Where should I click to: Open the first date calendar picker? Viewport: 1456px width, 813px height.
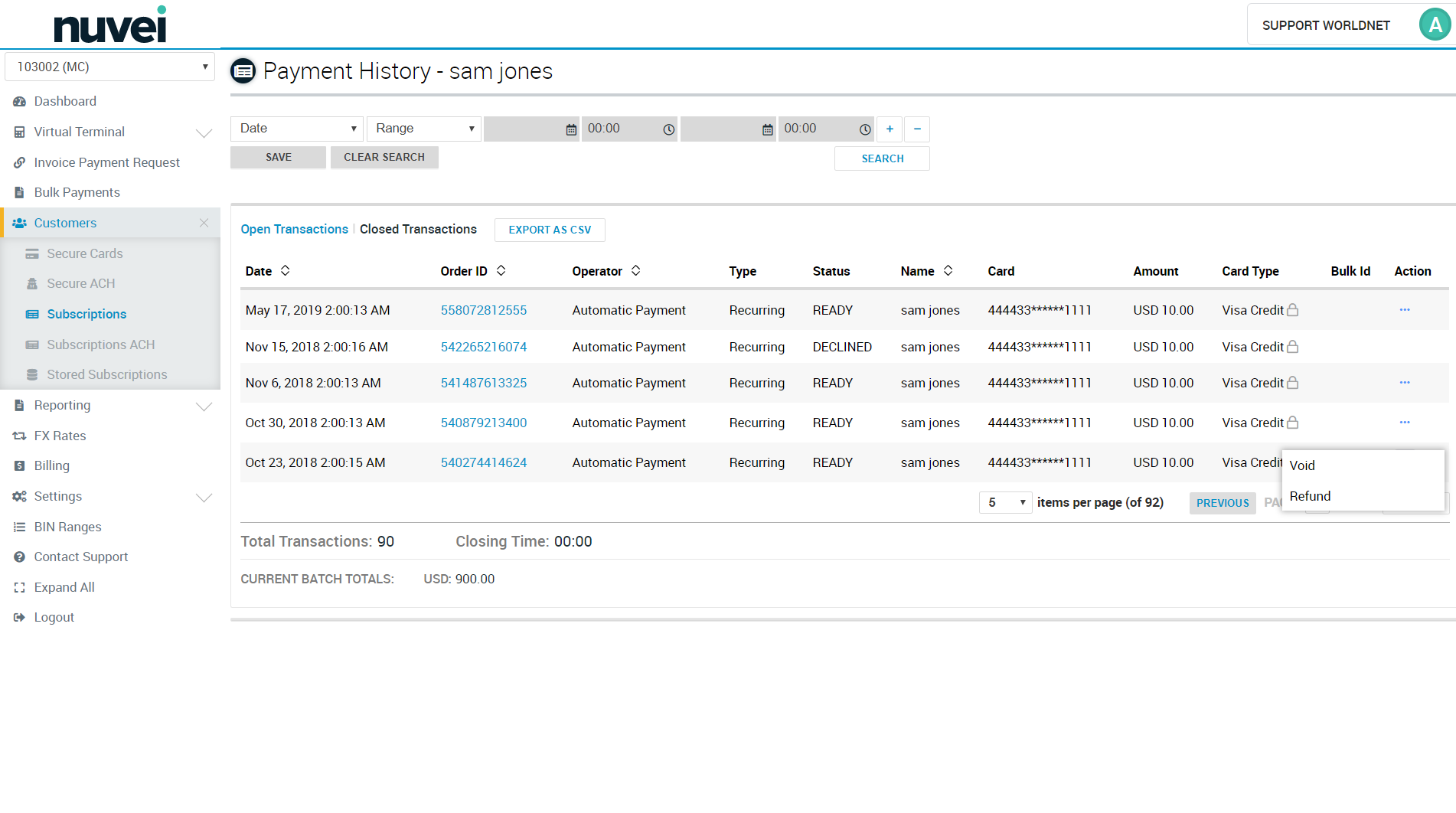click(571, 129)
